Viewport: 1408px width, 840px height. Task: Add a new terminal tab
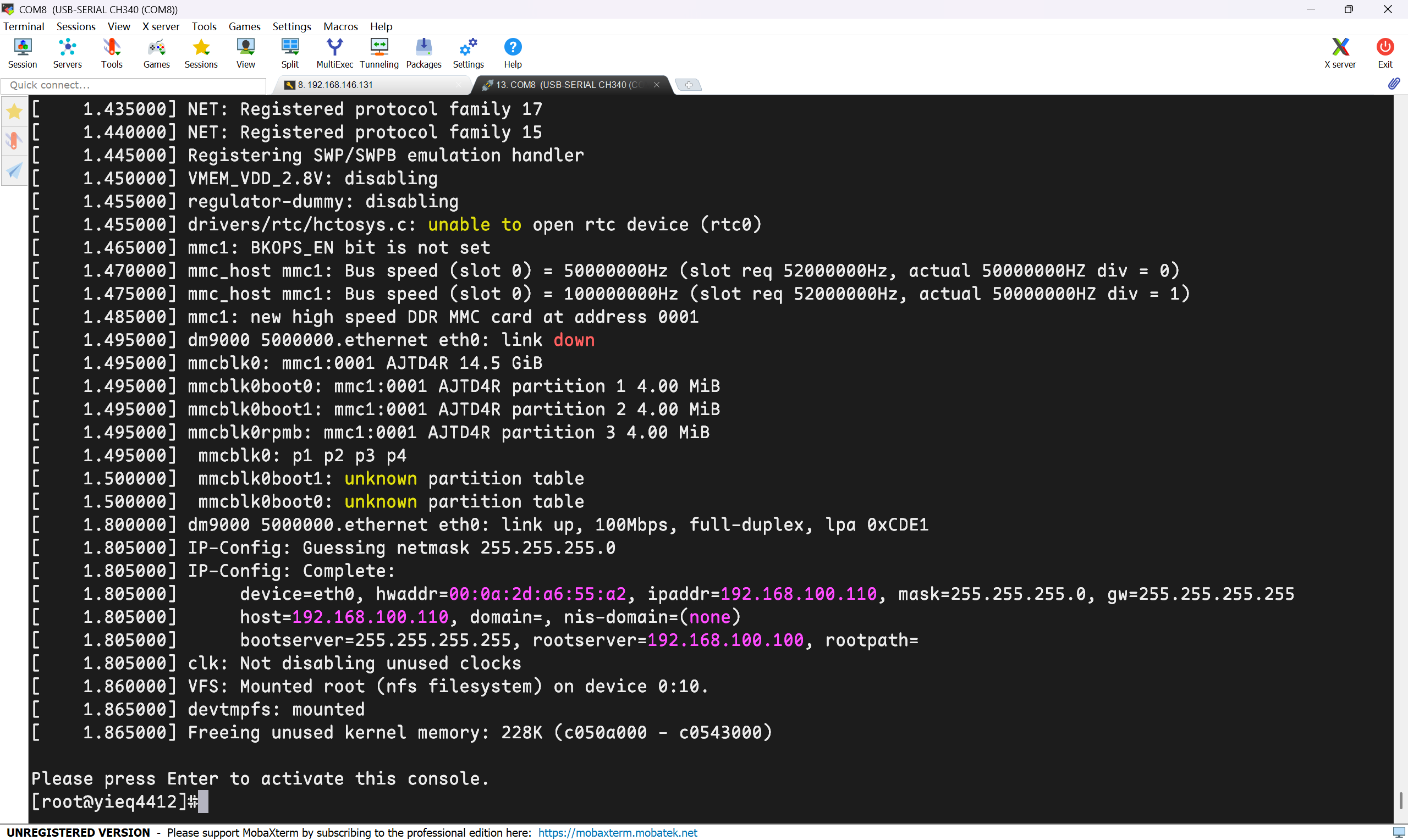(x=689, y=85)
